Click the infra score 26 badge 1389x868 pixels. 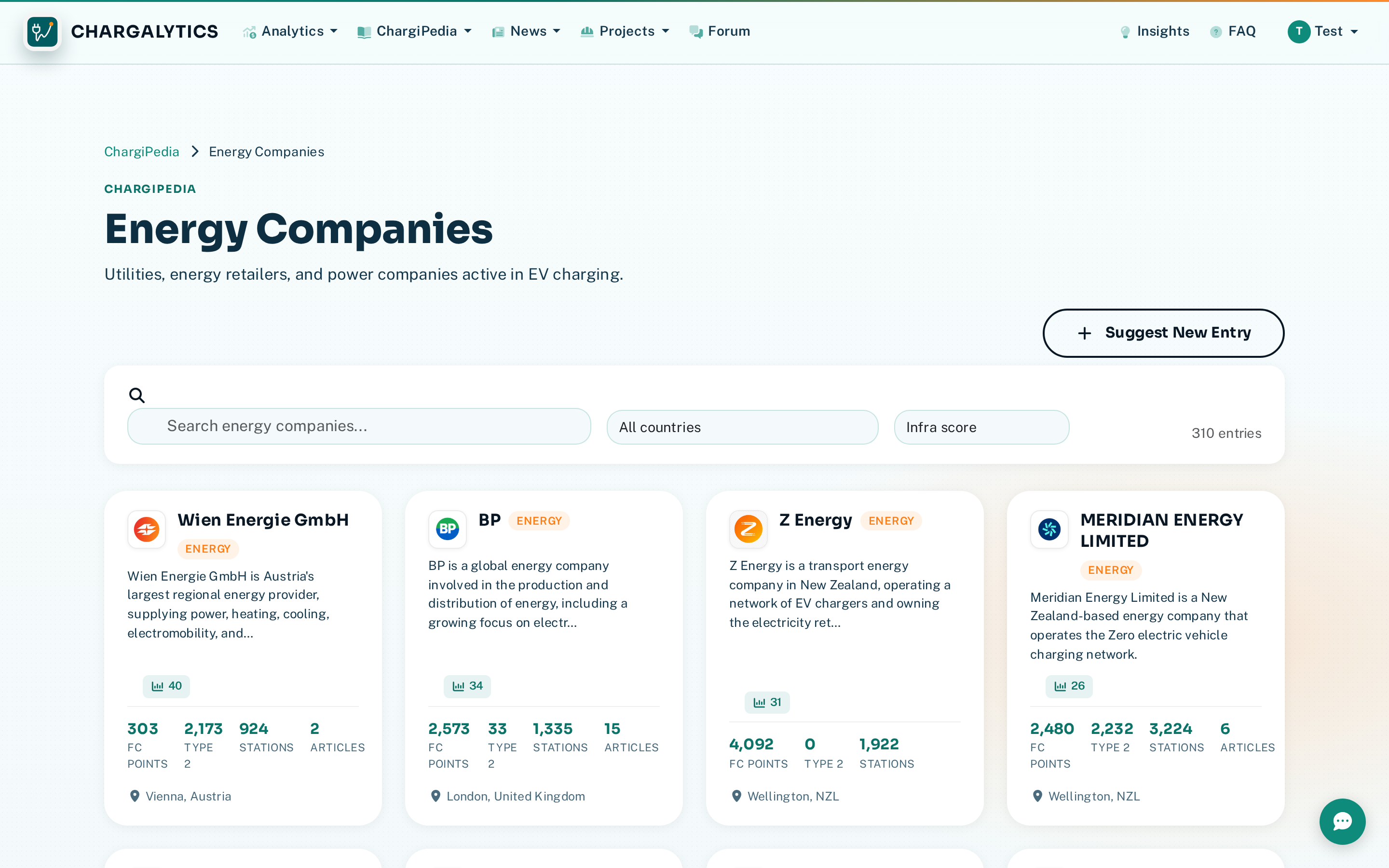click(1069, 686)
